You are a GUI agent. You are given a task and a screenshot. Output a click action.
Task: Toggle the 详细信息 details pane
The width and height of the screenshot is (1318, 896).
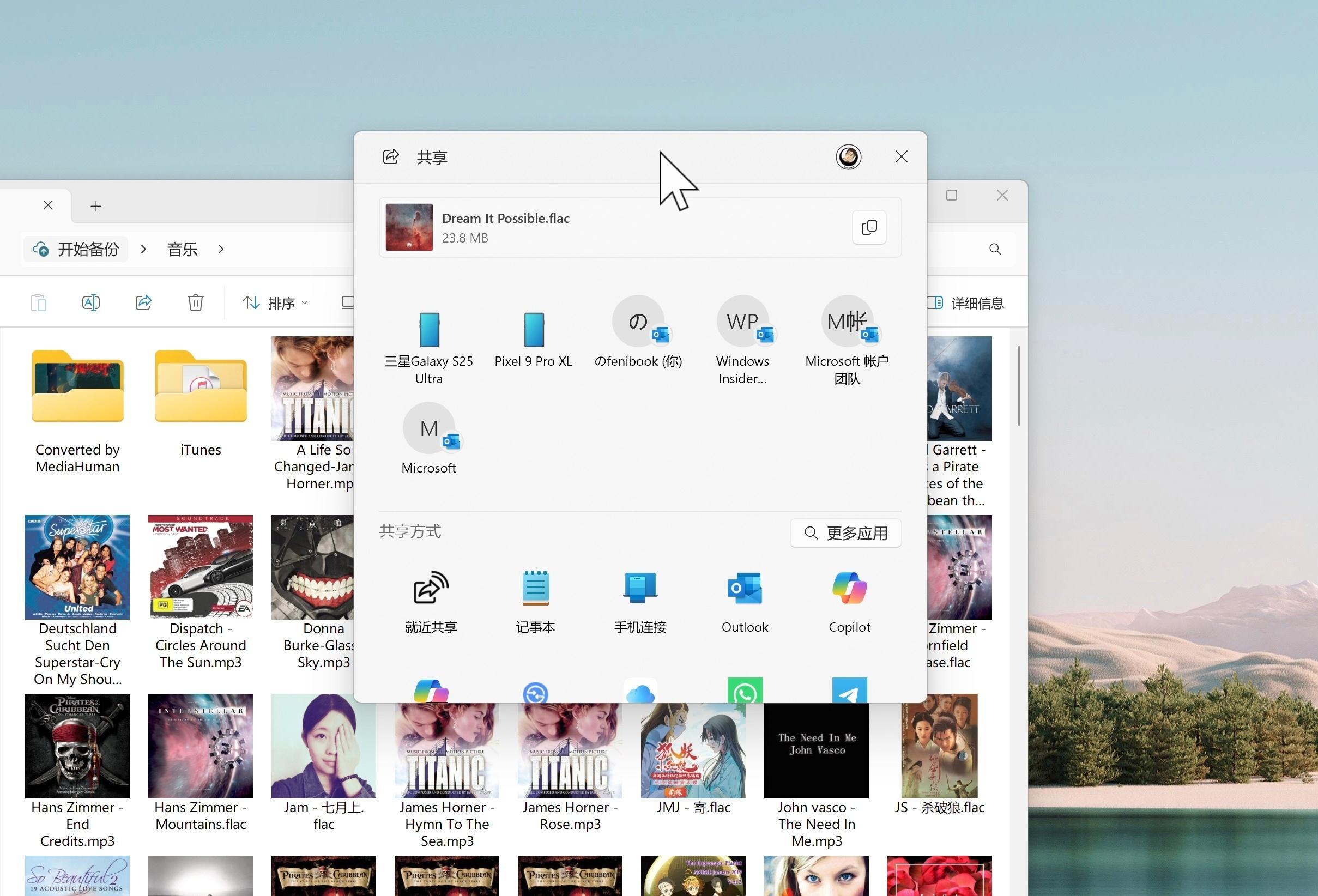point(966,303)
